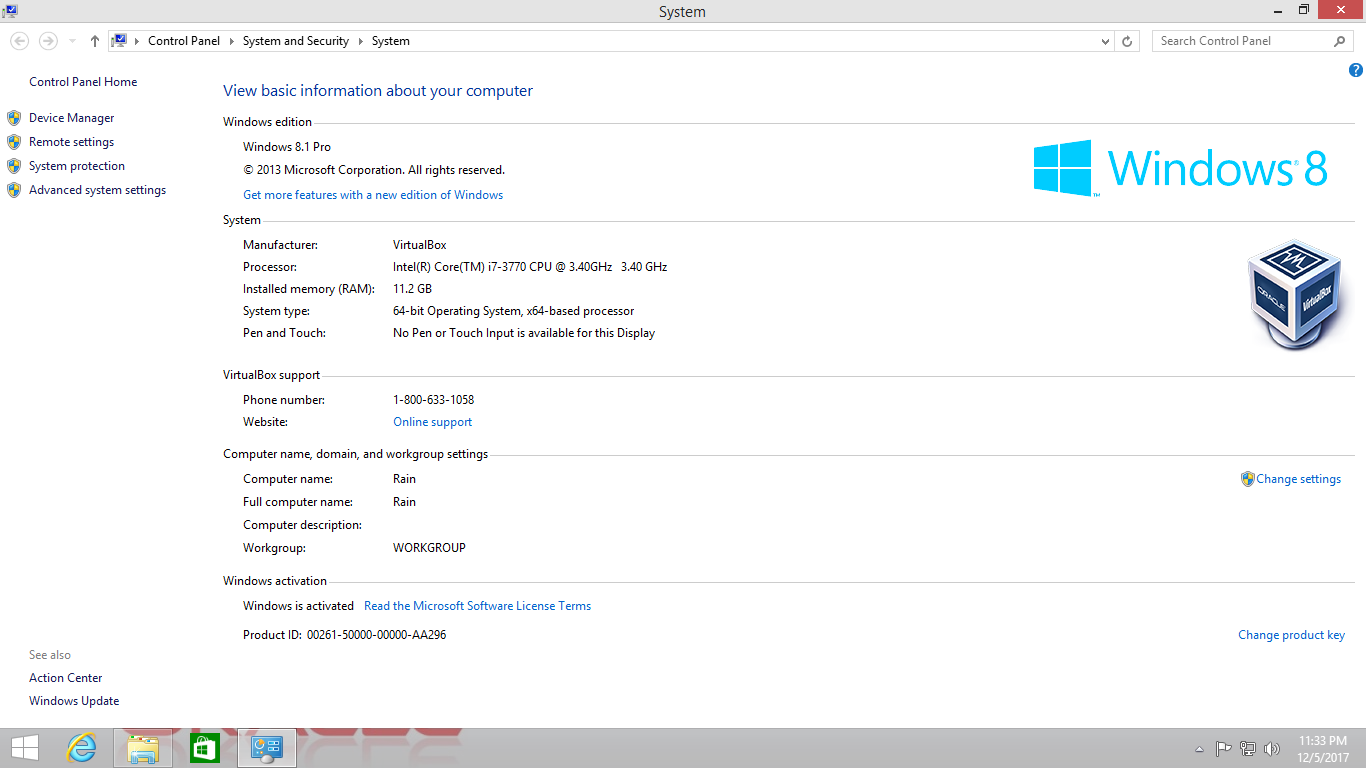Expand chevron after System and Security

361,41
